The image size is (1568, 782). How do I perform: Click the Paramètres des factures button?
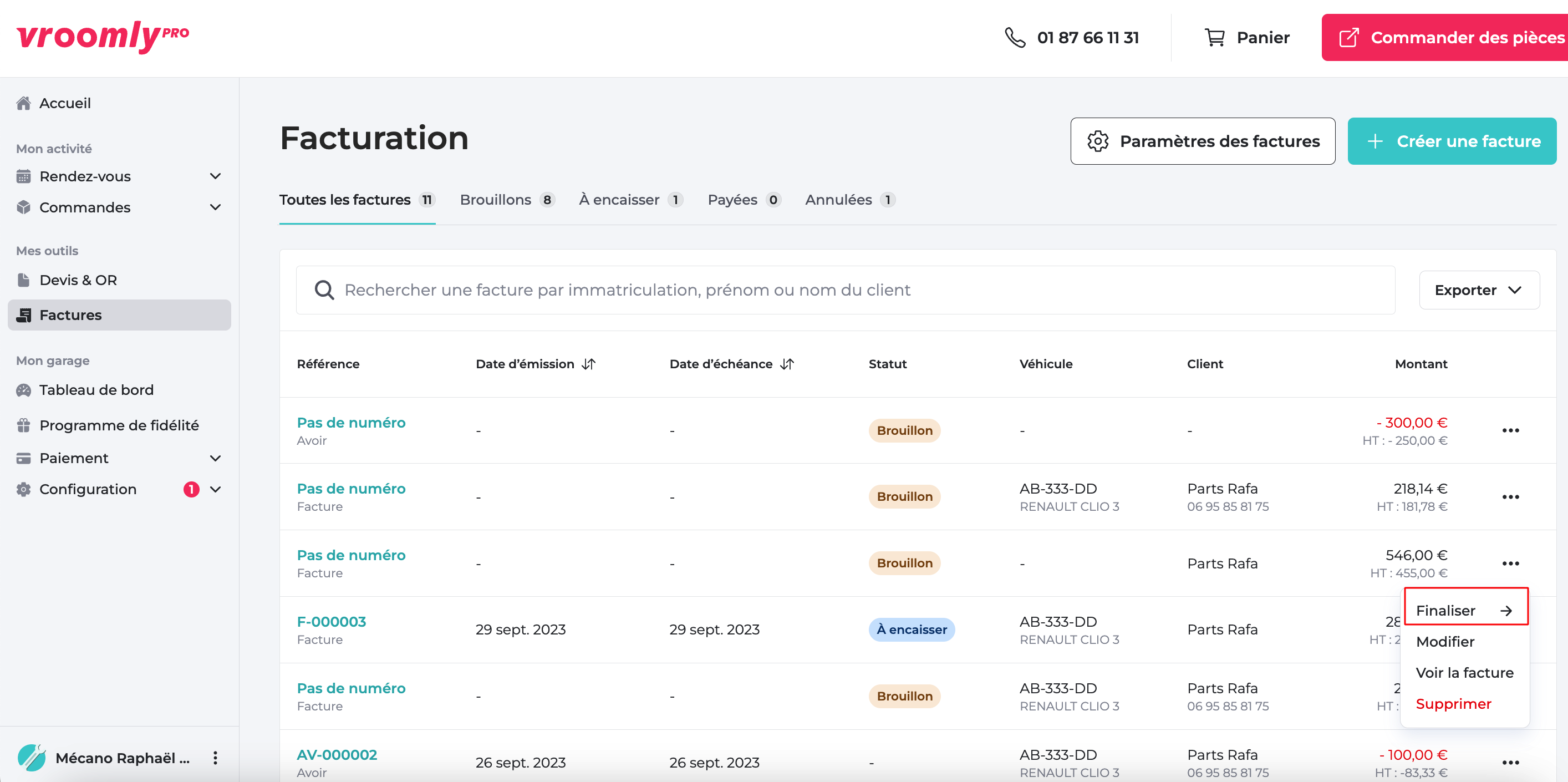(x=1203, y=141)
